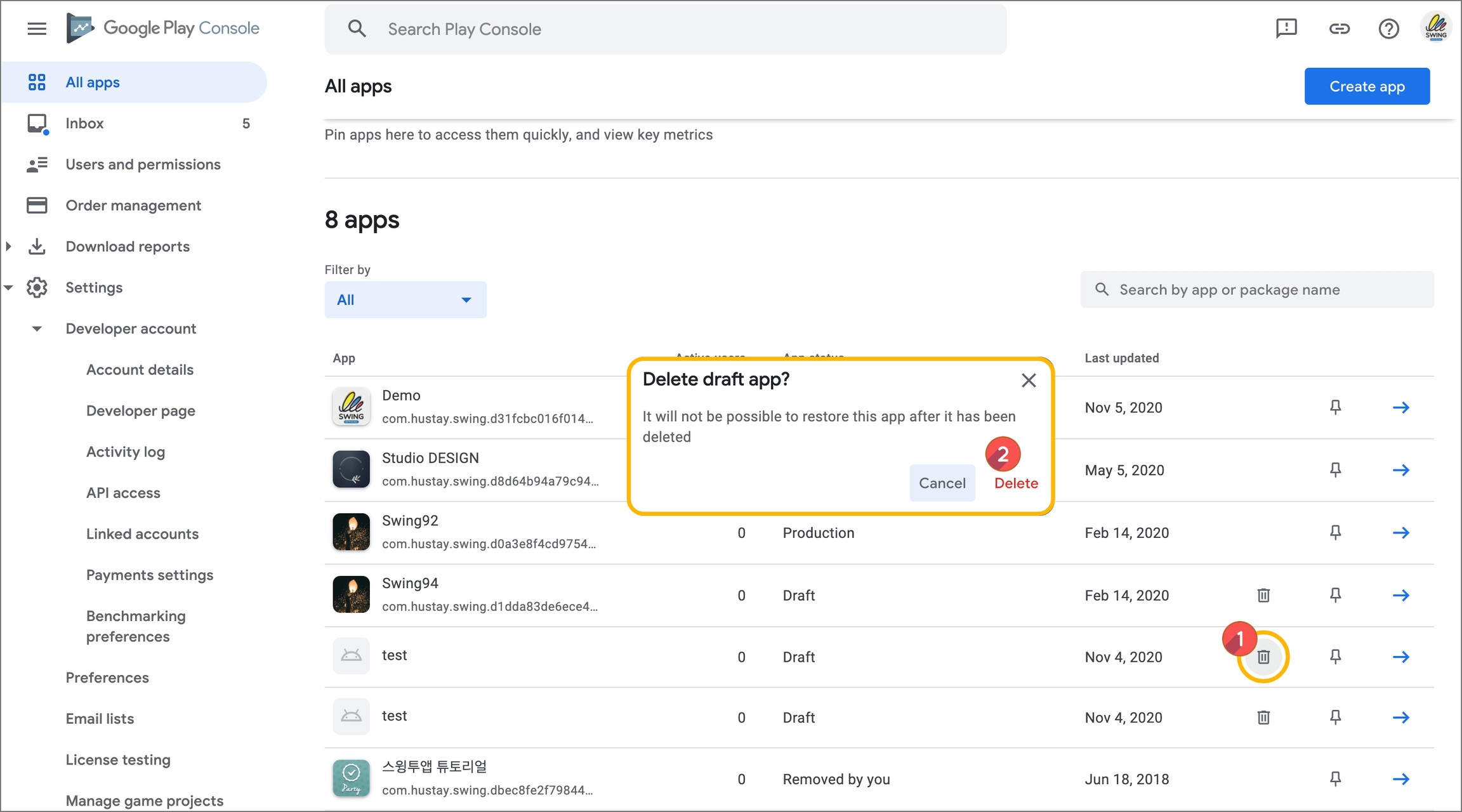Confirm with the red Delete button

click(1016, 483)
